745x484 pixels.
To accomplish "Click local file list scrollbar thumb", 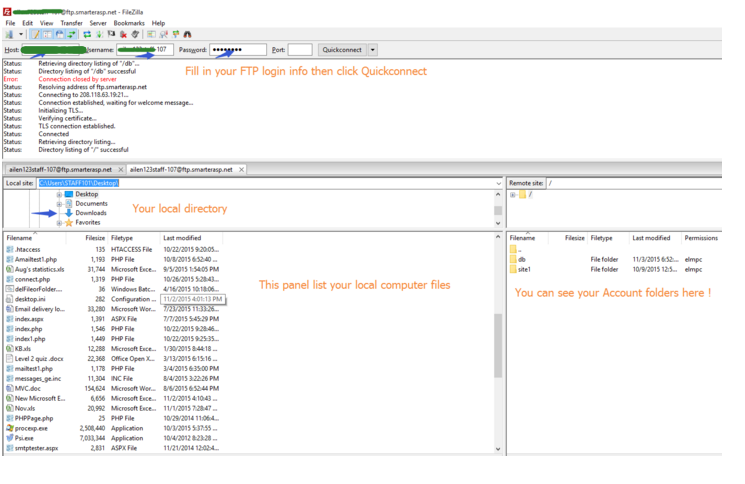I will pos(498,345).
